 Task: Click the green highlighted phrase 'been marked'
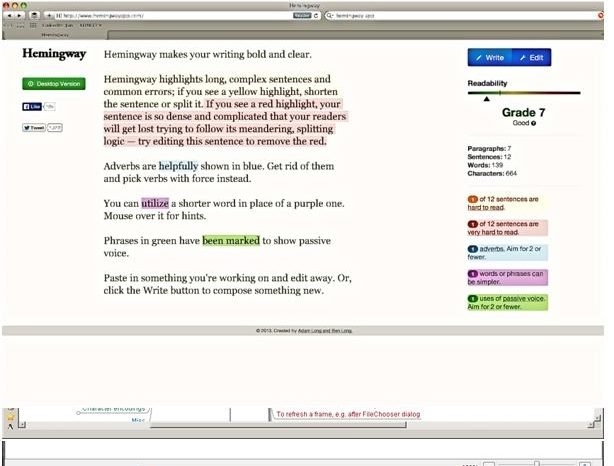231,240
